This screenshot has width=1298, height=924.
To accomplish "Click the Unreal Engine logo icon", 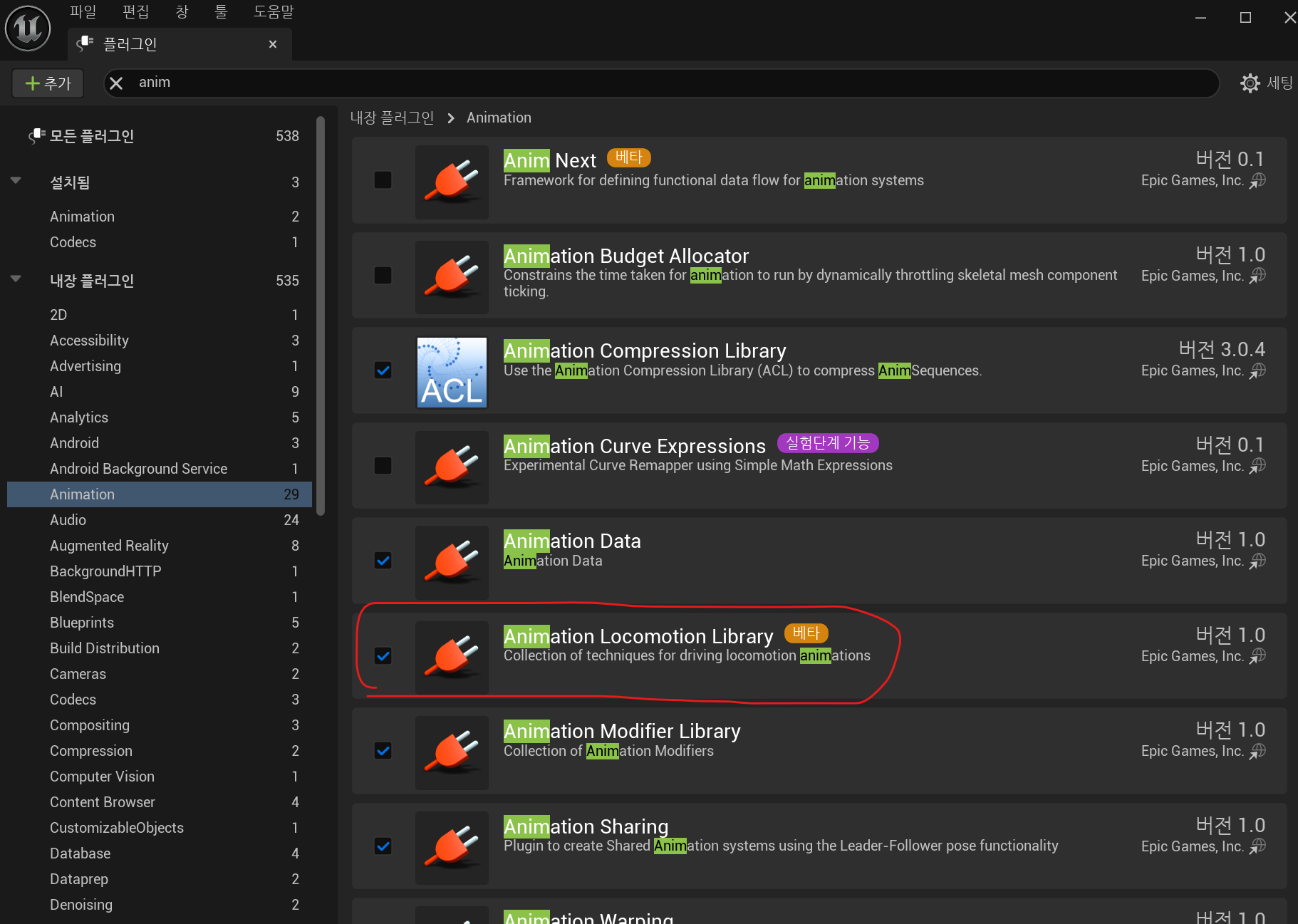I will (x=28, y=28).
